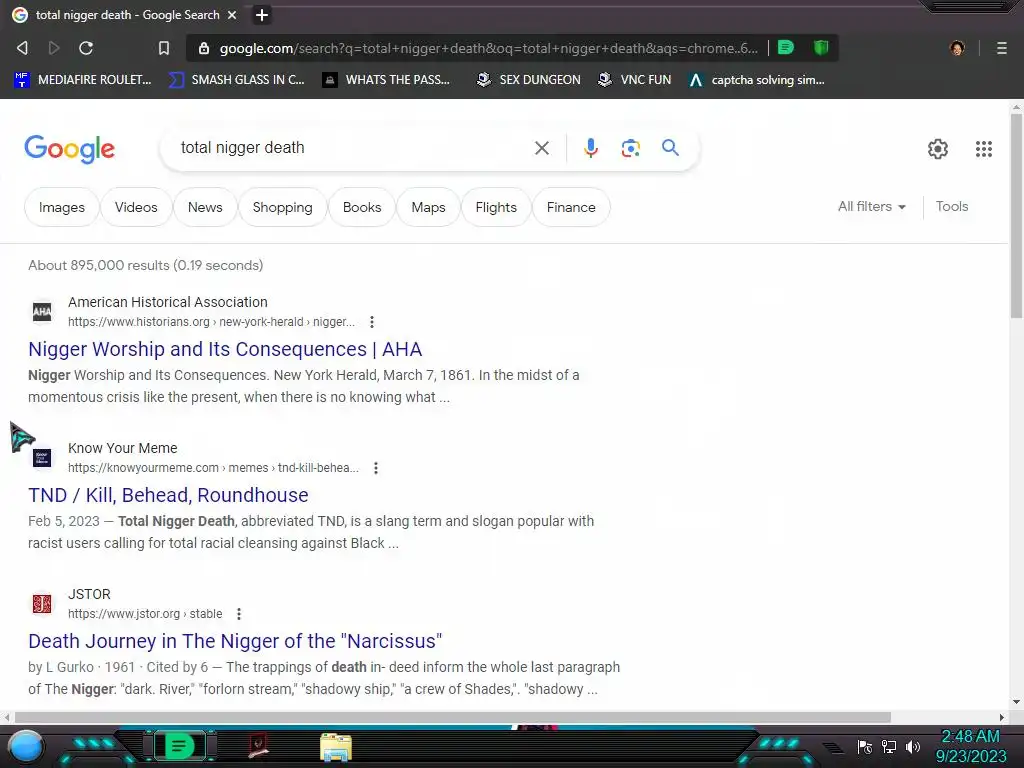The width and height of the screenshot is (1024, 768).
Task: Open the red app icon on taskbar
Action: [258, 746]
